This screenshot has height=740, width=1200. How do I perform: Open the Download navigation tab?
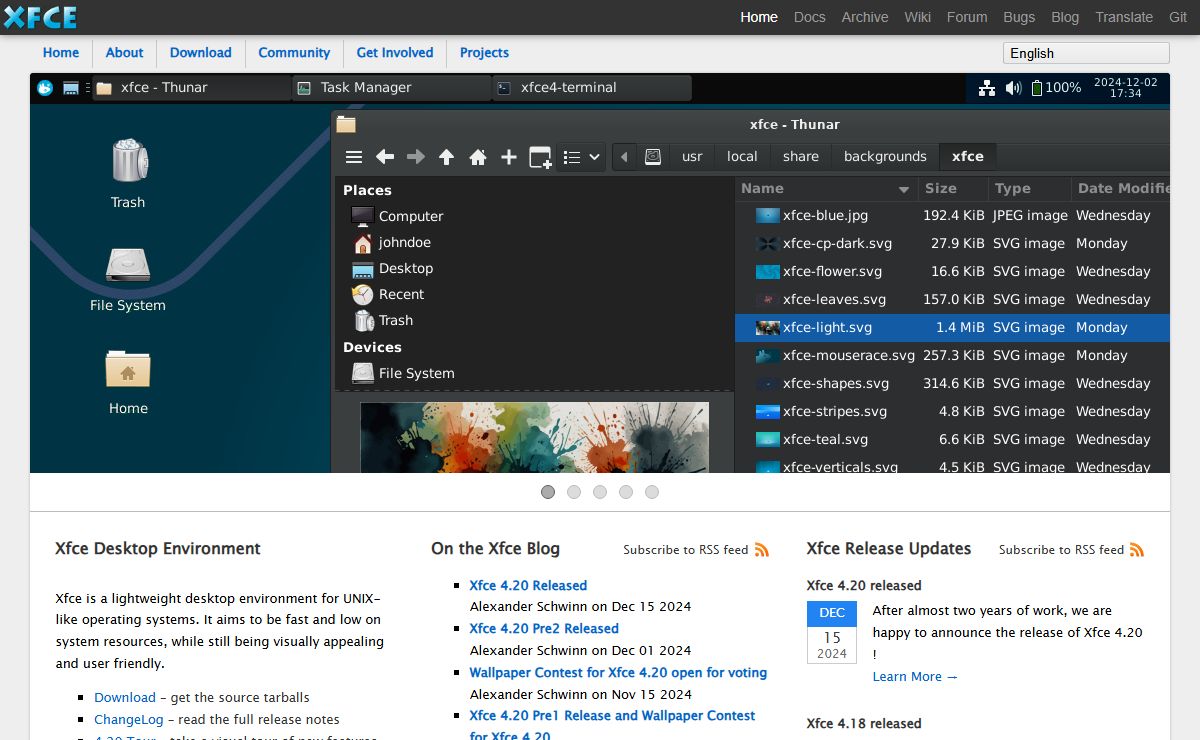point(201,53)
